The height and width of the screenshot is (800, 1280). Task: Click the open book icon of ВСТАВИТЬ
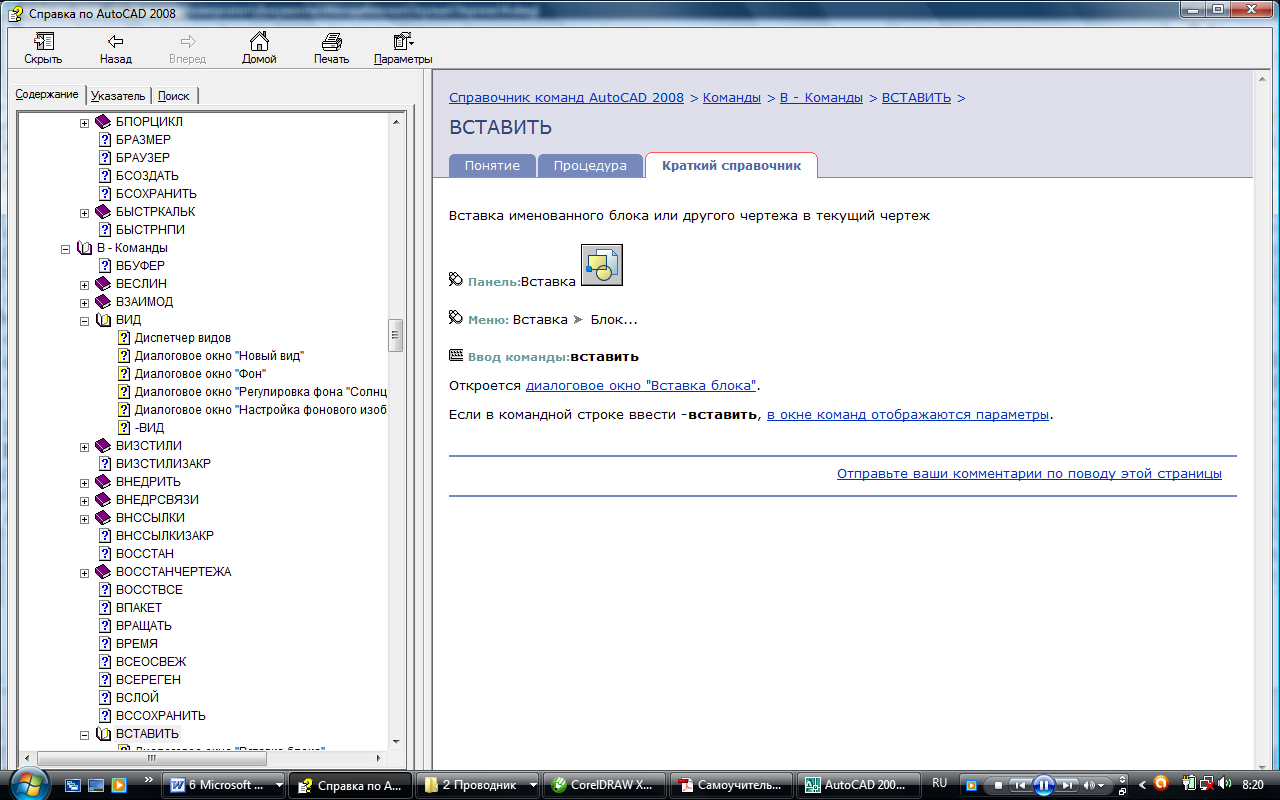103,734
